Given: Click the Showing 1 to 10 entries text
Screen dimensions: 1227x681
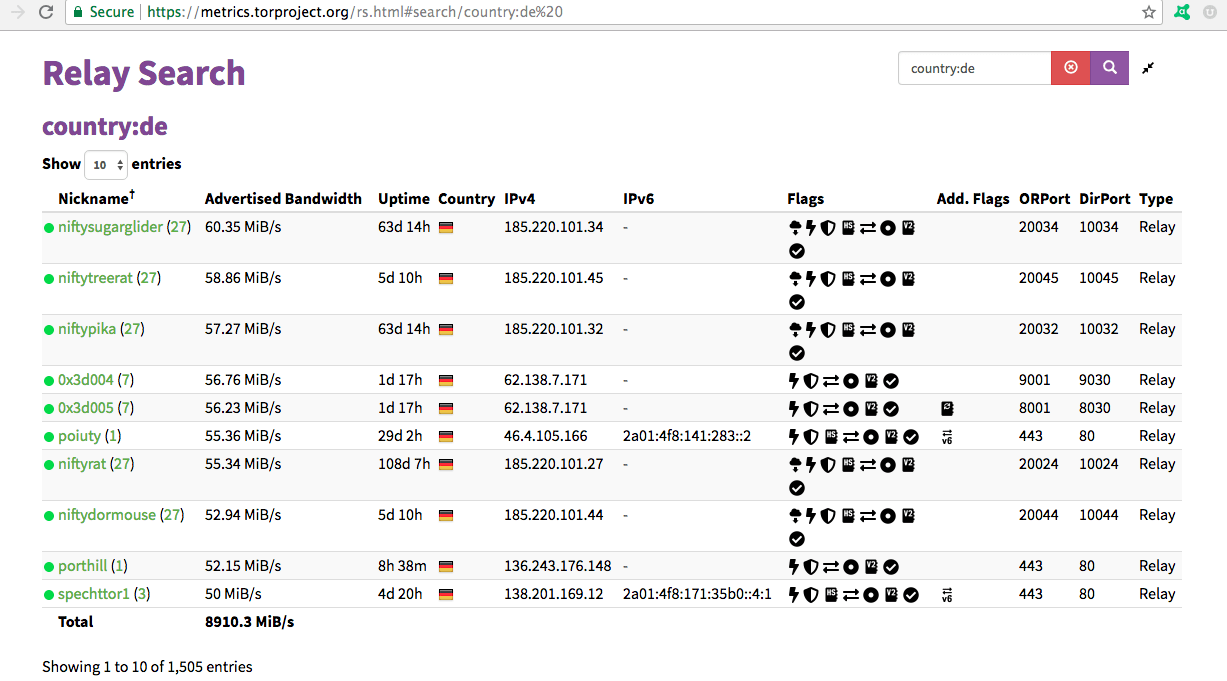Looking at the screenshot, I should tap(147, 666).
